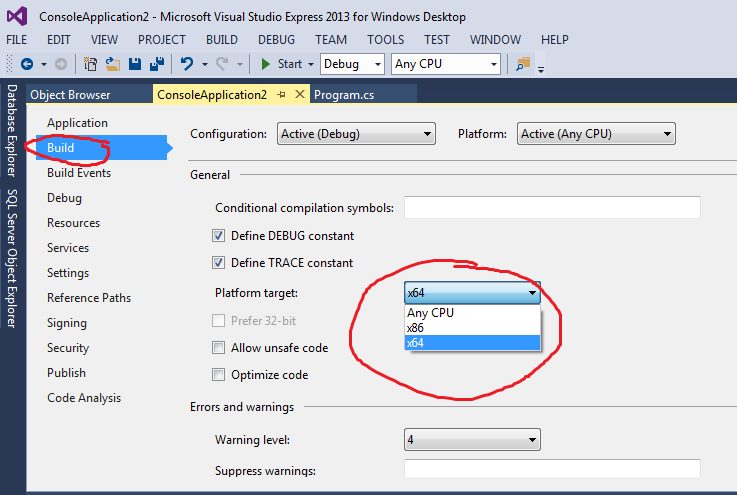The image size is (737, 495).
Task: Open the Warning level dropdown
Action: tap(472, 440)
